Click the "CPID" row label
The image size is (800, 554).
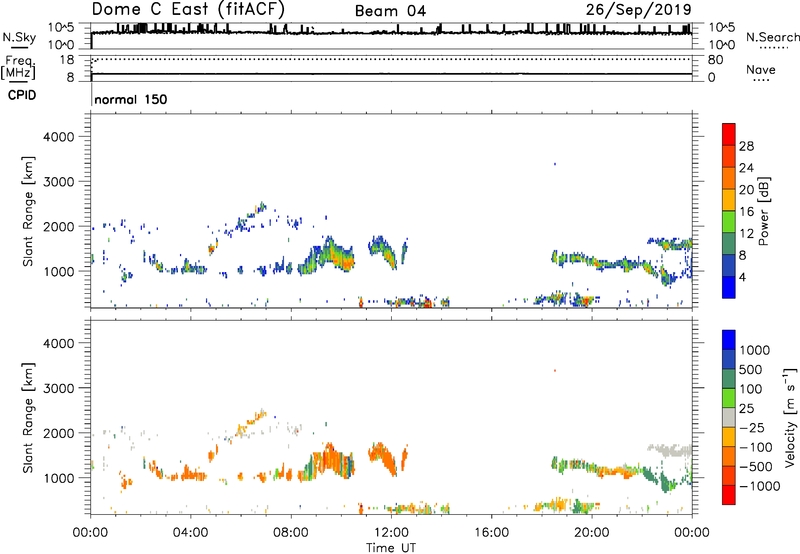pyautogui.click(x=22, y=95)
